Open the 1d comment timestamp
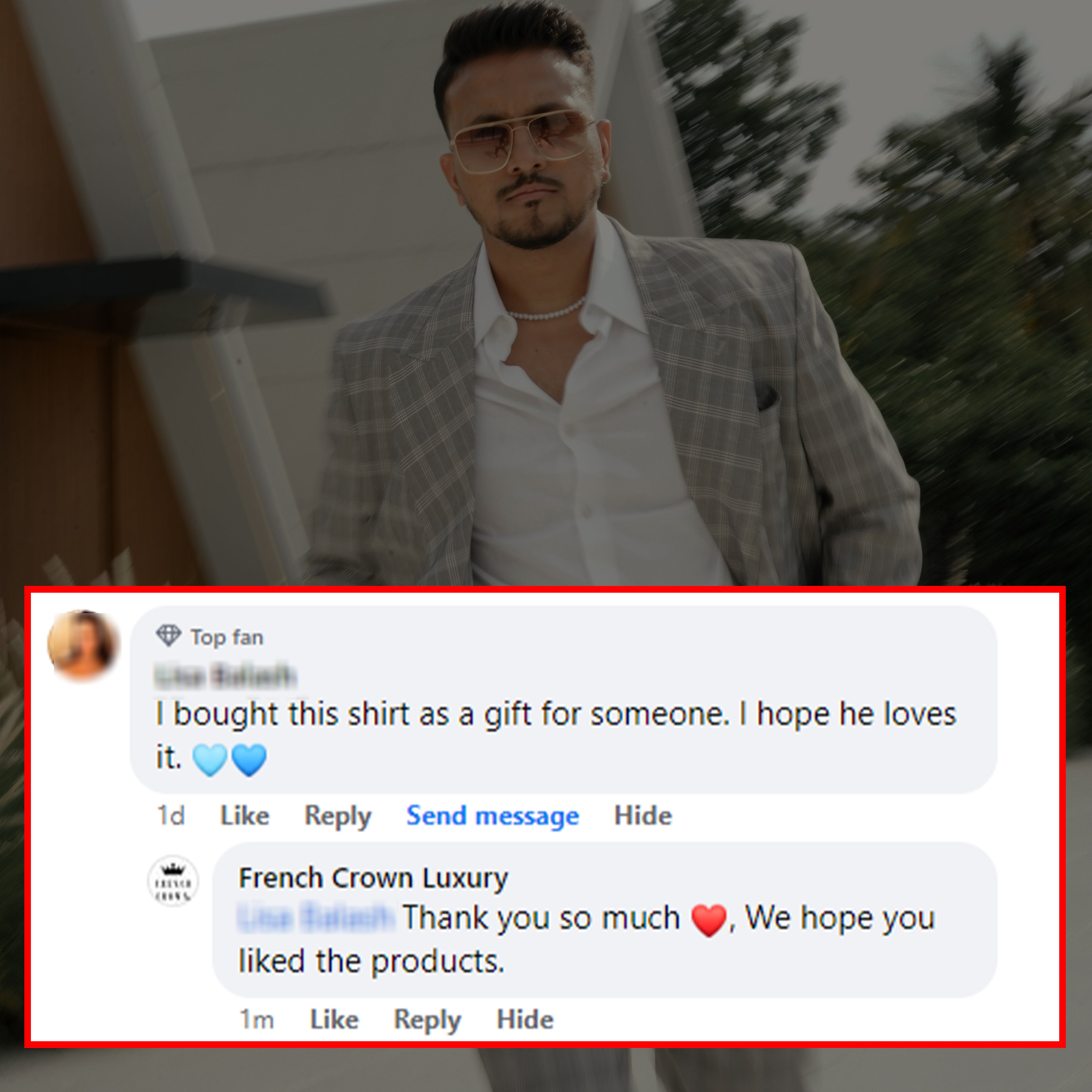 pyautogui.click(x=171, y=816)
